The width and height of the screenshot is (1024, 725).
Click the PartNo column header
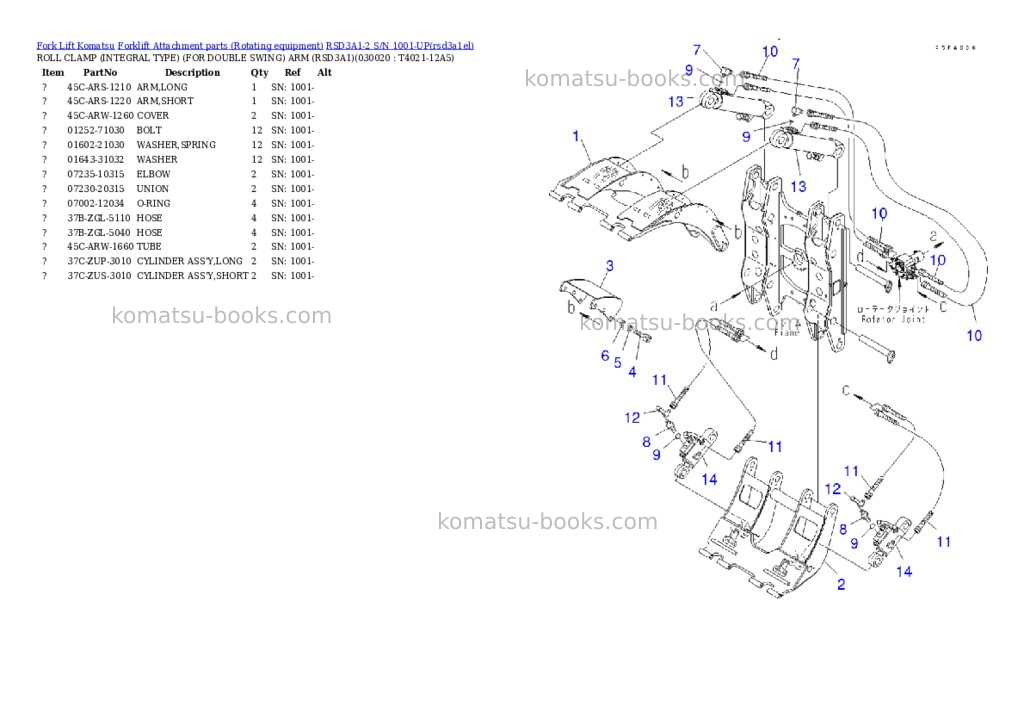click(100, 72)
